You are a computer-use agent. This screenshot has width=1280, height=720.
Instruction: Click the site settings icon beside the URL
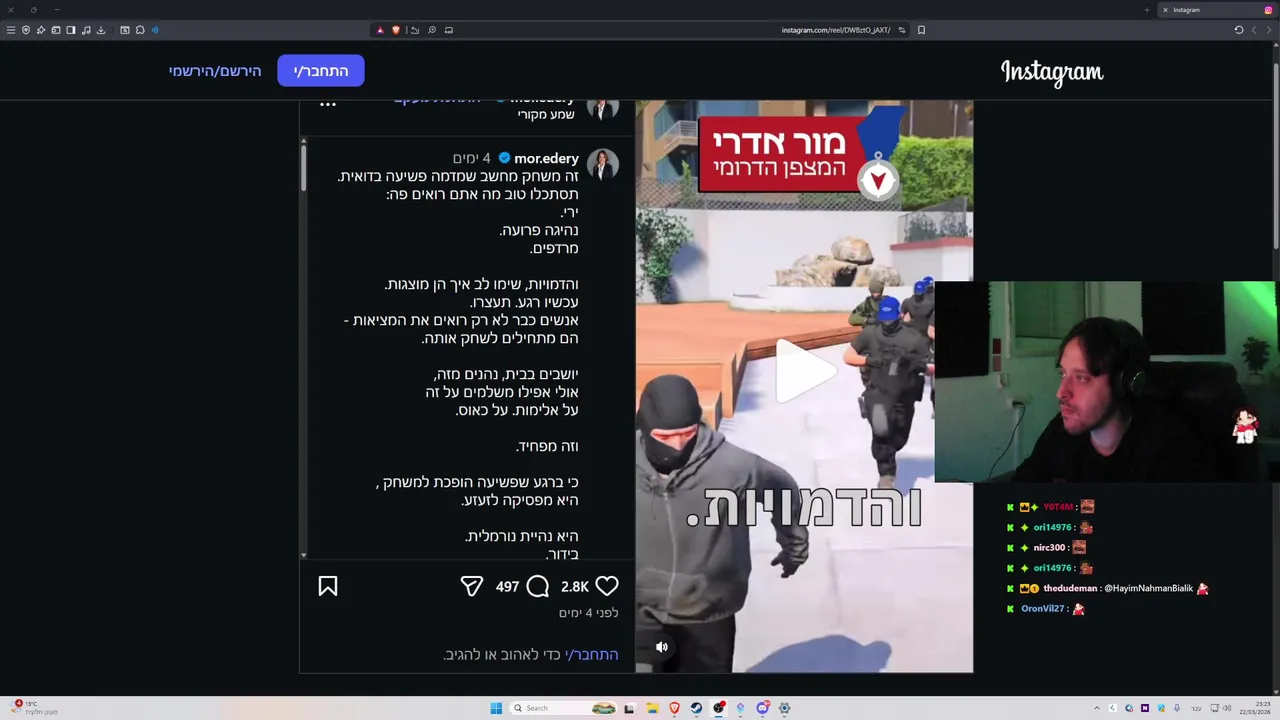pos(901,30)
